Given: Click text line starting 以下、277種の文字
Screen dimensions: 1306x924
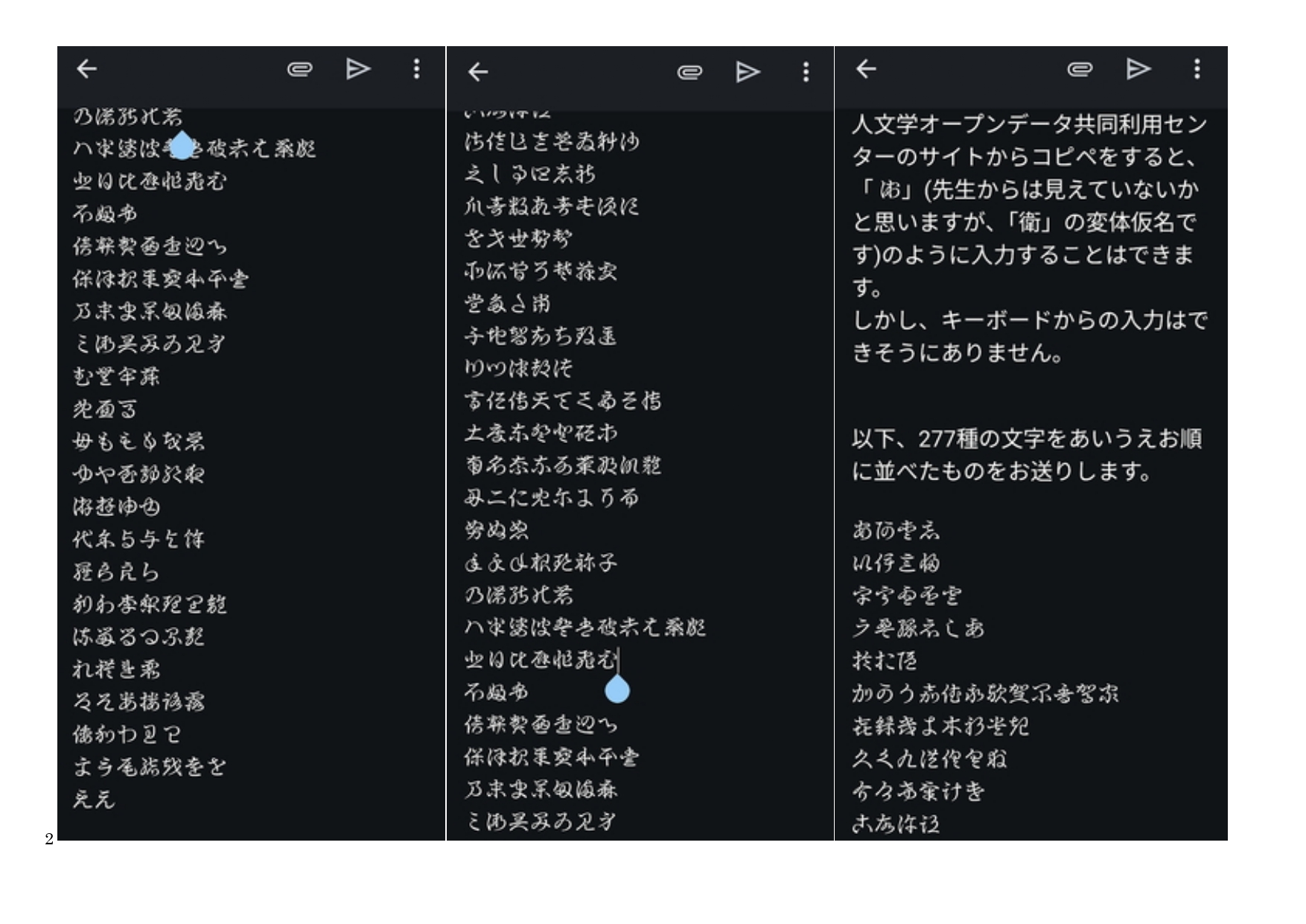Looking at the screenshot, I should point(1027,439).
